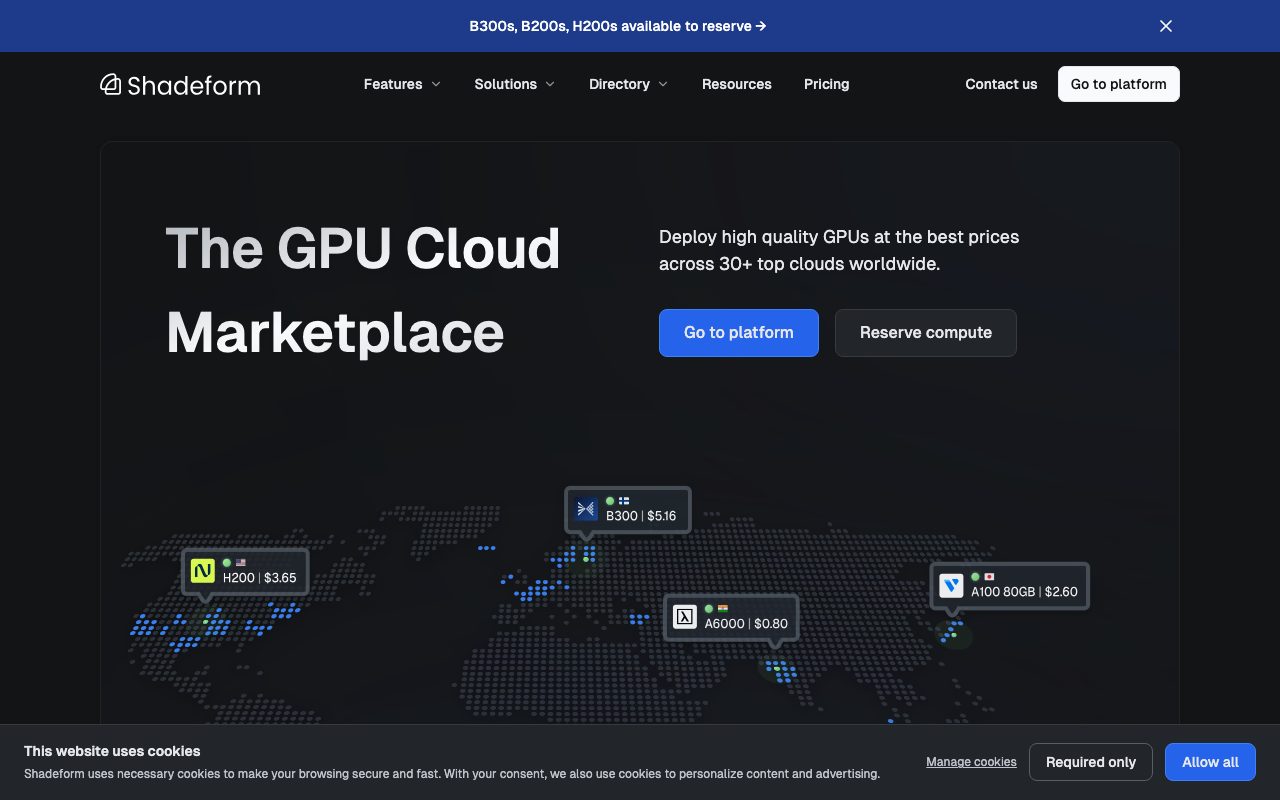Go to the Pricing page
Image resolution: width=1280 pixels, height=800 pixels.
point(827,84)
